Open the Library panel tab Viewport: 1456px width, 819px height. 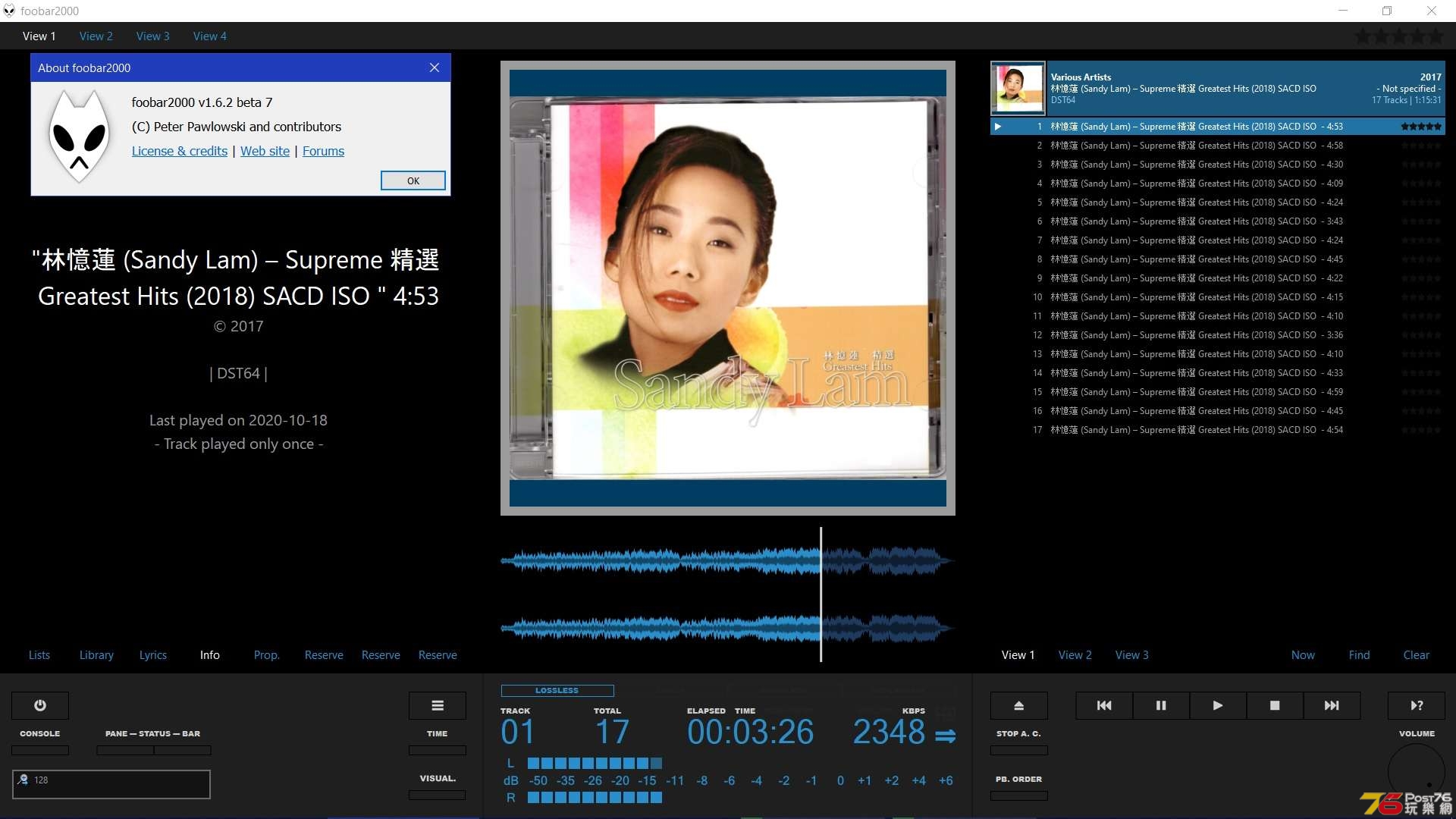coord(96,654)
